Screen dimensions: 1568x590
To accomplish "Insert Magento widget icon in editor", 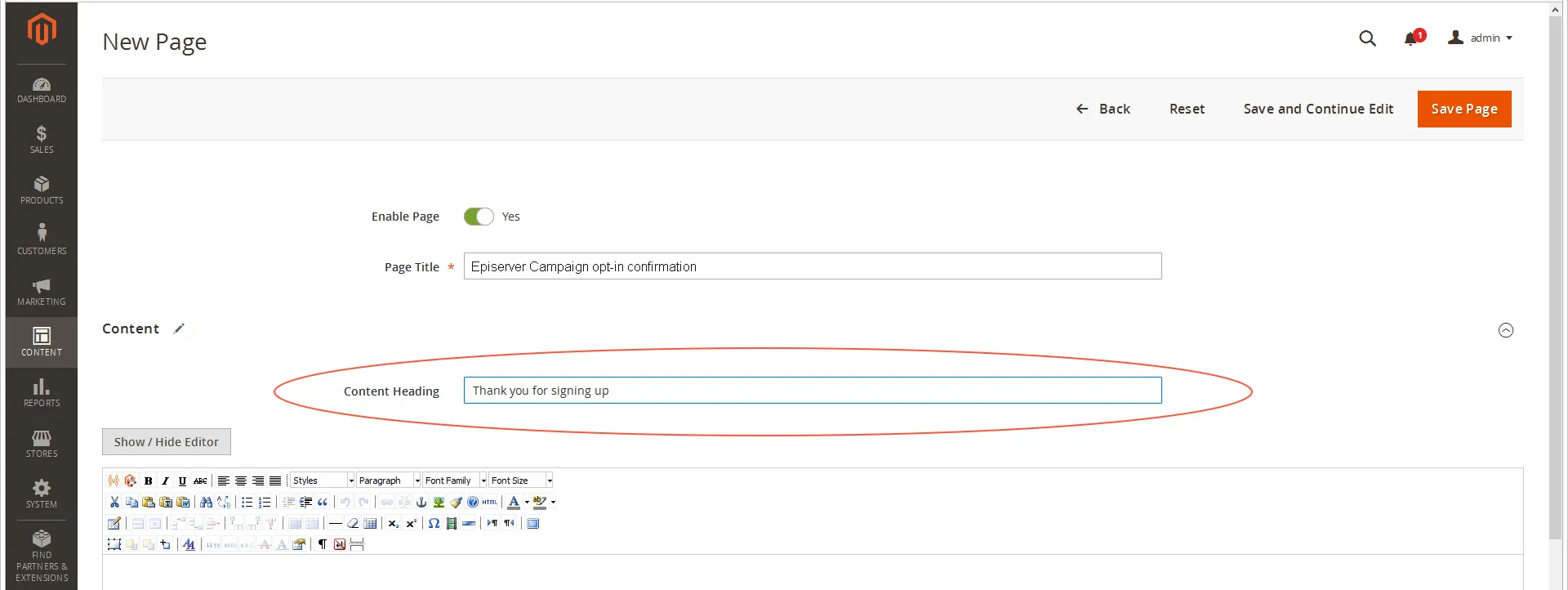I will point(131,480).
